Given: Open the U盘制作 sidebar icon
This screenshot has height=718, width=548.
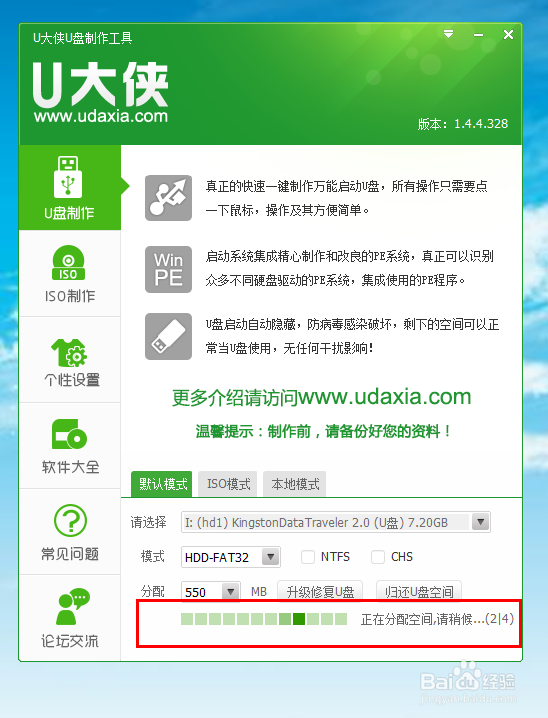Looking at the screenshot, I should tap(69, 178).
